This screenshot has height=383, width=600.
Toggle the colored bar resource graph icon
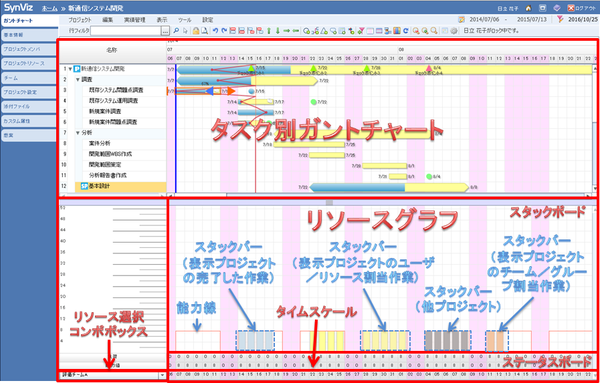click(397, 31)
